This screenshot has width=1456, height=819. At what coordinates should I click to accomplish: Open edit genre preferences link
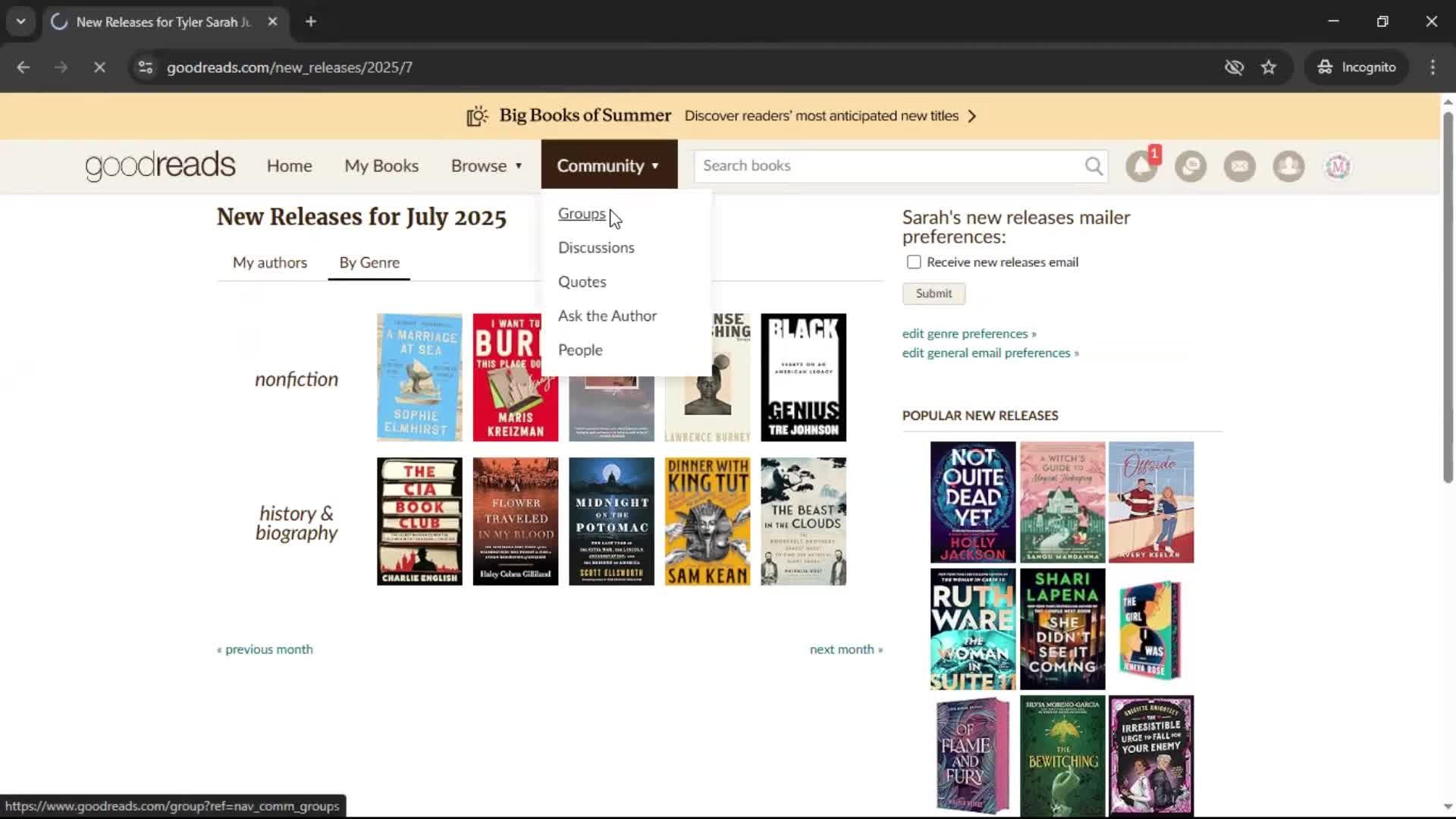(x=969, y=334)
